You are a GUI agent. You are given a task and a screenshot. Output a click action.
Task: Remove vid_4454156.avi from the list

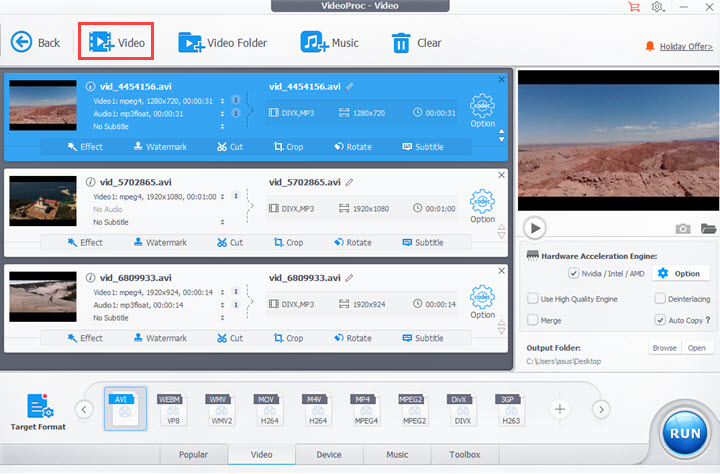(x=501, y=79)
